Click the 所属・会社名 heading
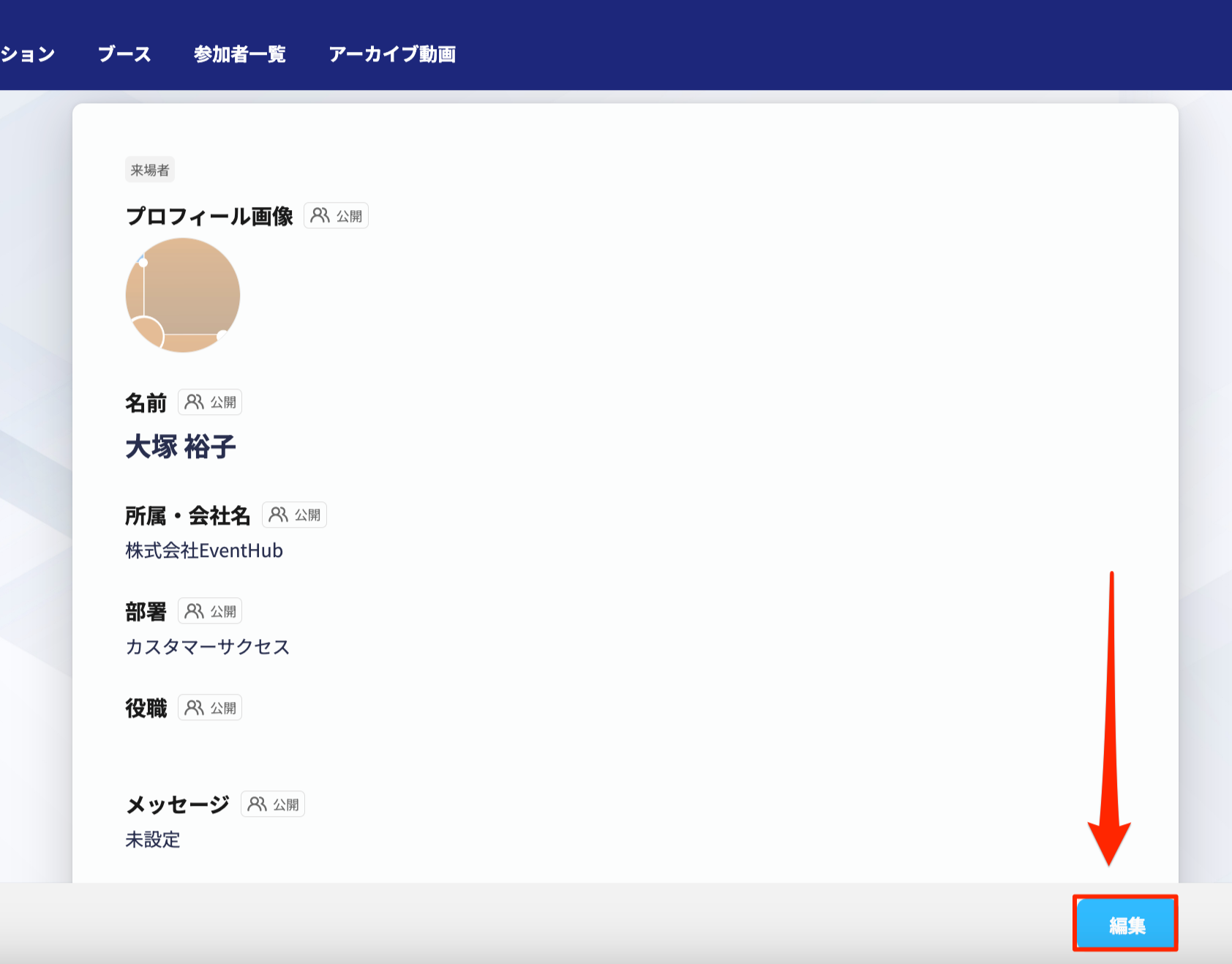Viewport: 1232px width, 964px height. (188, 516)
